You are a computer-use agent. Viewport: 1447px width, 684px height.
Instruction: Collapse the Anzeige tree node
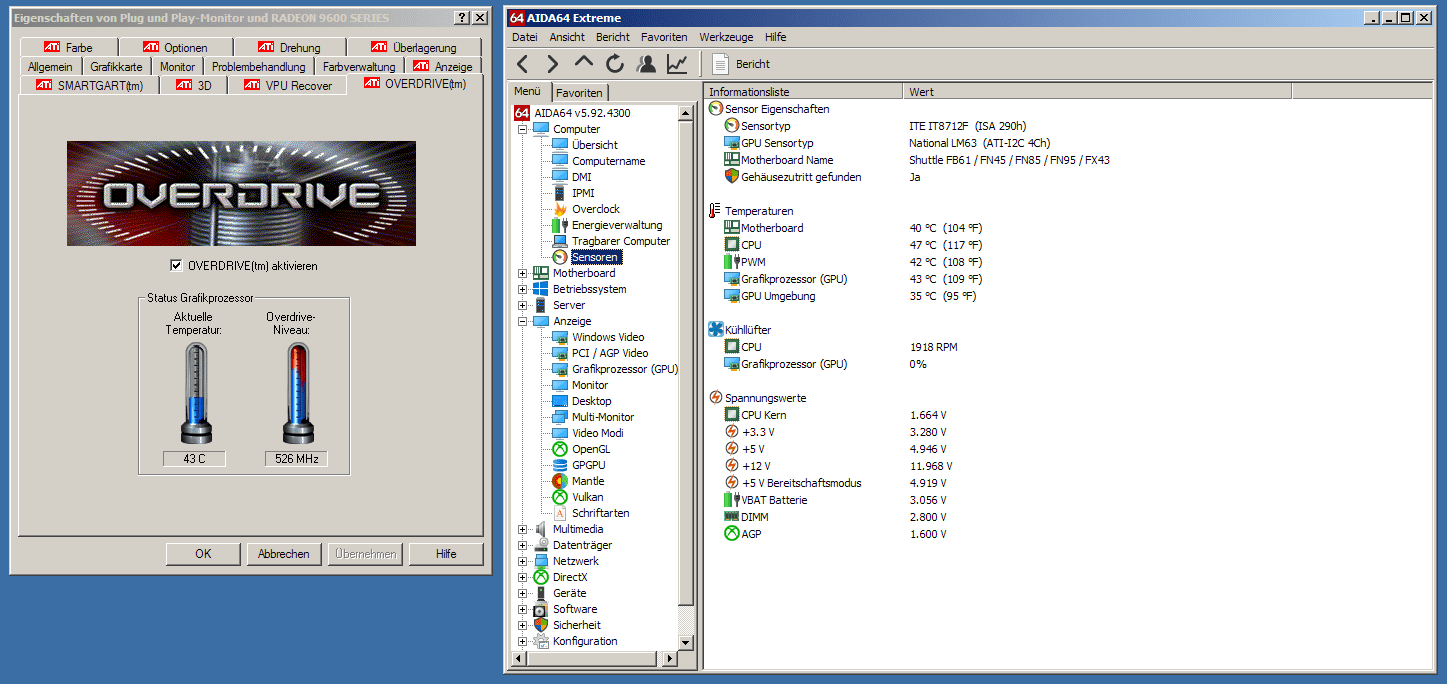(x=522, y=321)
